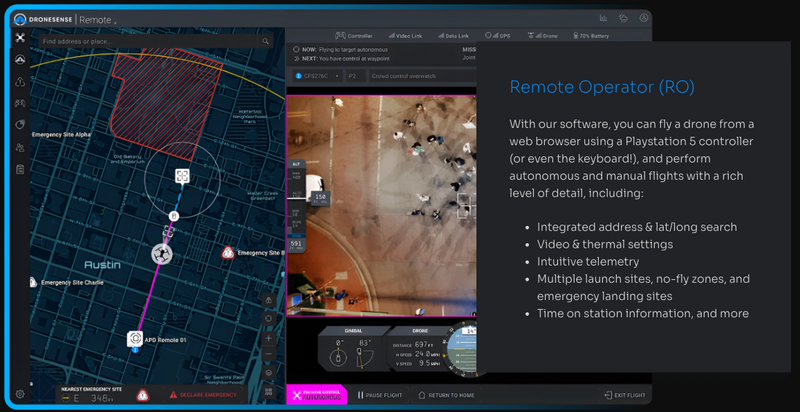Click the altitude slider 150 marker
The height and width of the screenshot is (412, 800).
(x=320, y=197)
